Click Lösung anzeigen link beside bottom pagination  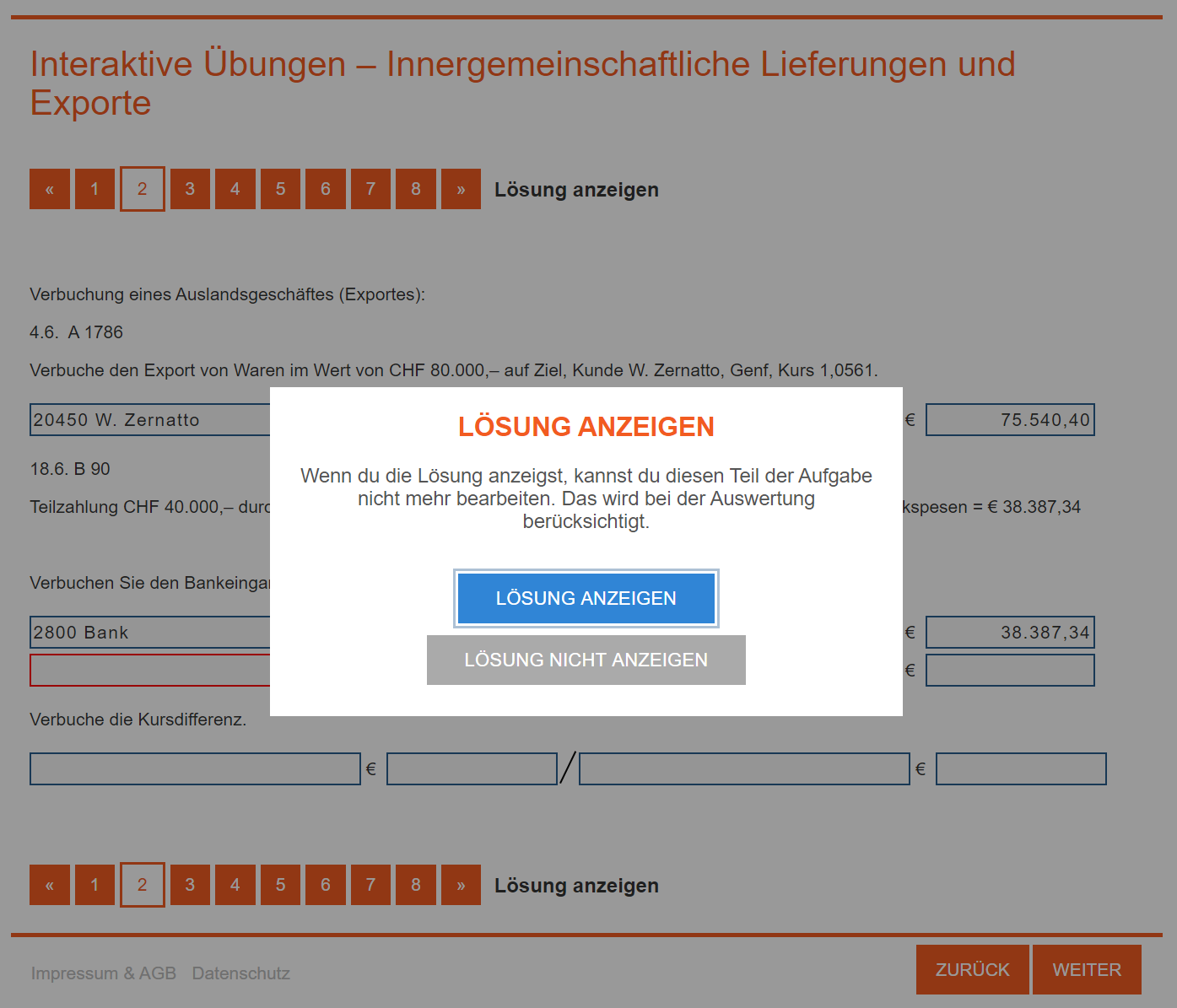tap(576, 886)
